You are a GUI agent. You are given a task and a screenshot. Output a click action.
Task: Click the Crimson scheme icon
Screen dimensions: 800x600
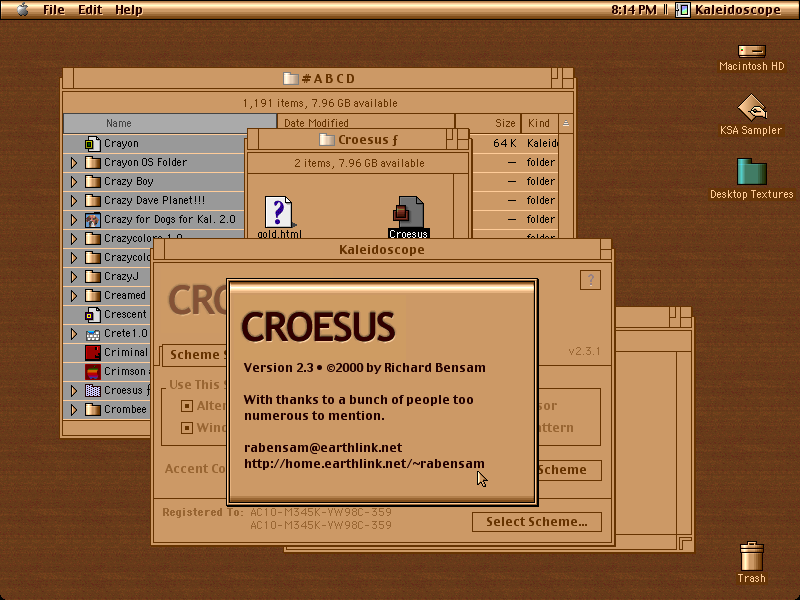92,371
